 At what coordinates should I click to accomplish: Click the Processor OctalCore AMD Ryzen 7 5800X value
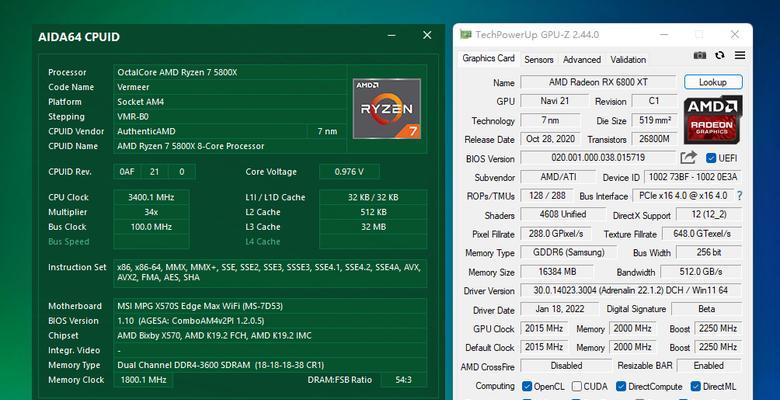[x=230, y=73]
